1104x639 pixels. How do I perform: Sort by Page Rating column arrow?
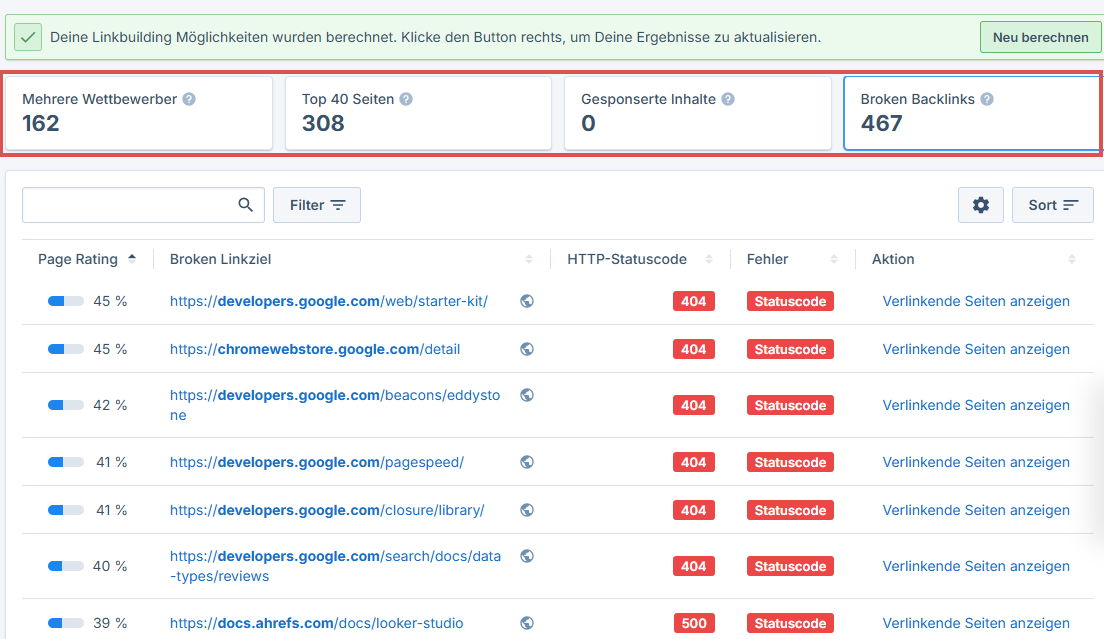click(x=132, y=259)
